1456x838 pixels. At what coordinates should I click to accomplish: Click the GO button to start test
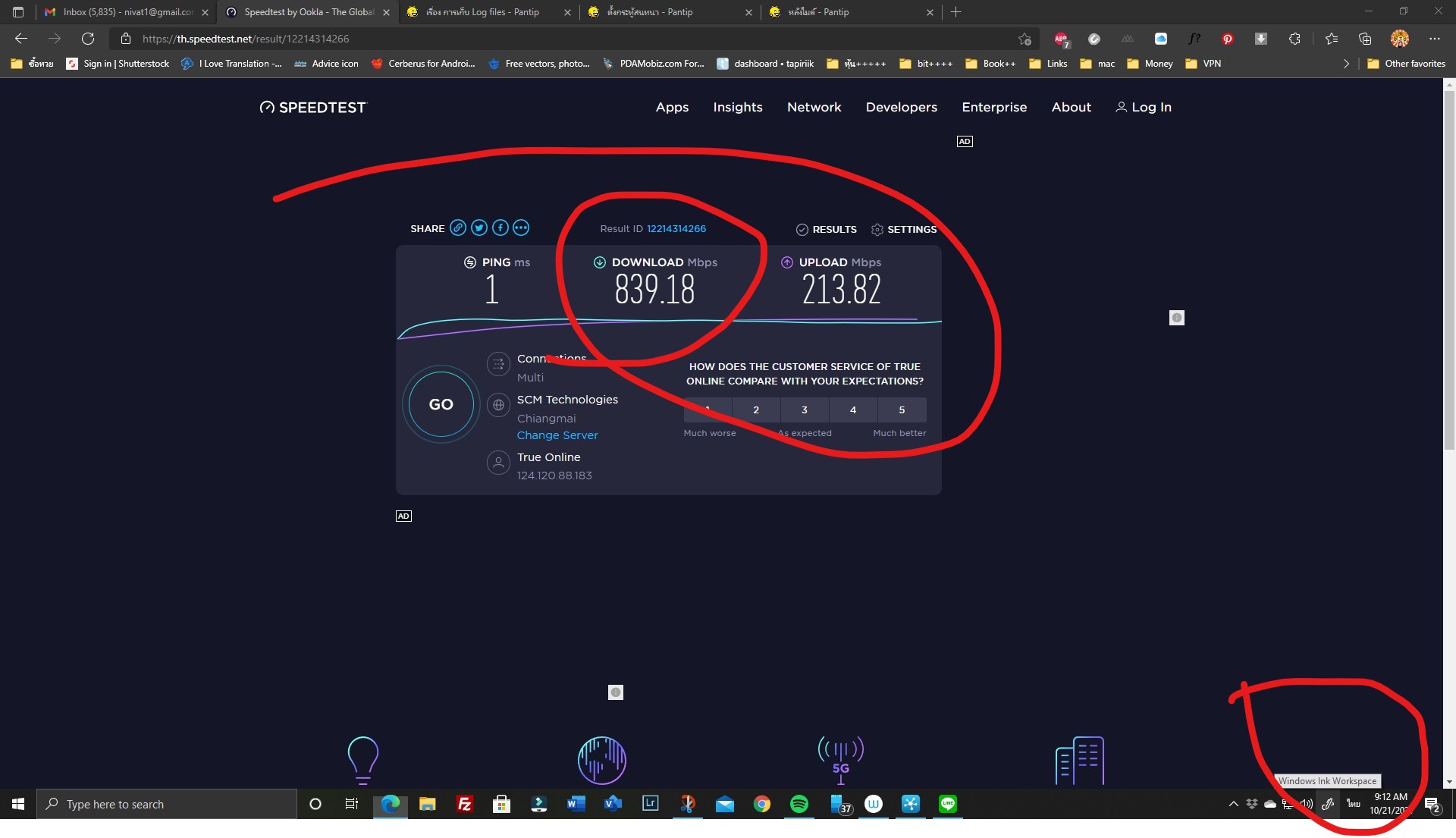coord(441,404)
